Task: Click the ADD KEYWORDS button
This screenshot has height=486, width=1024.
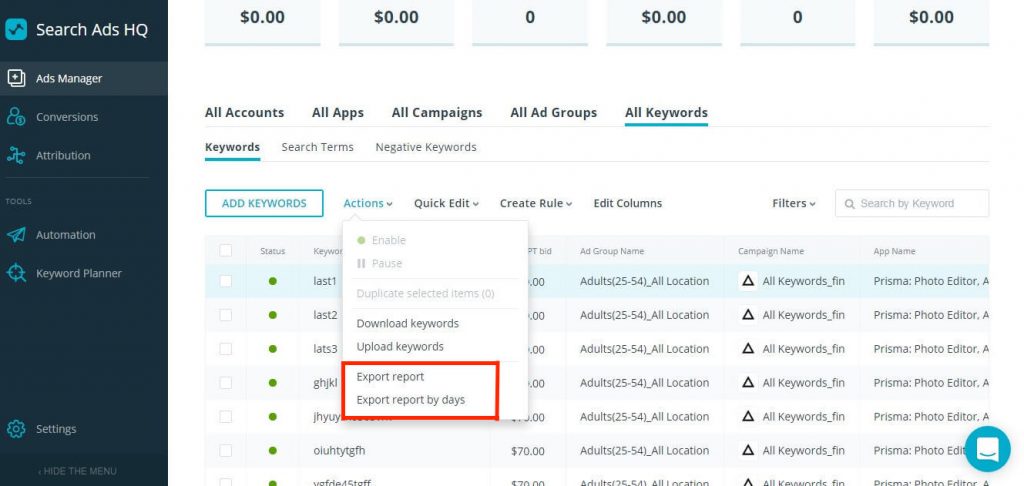Action: (264, 203)
